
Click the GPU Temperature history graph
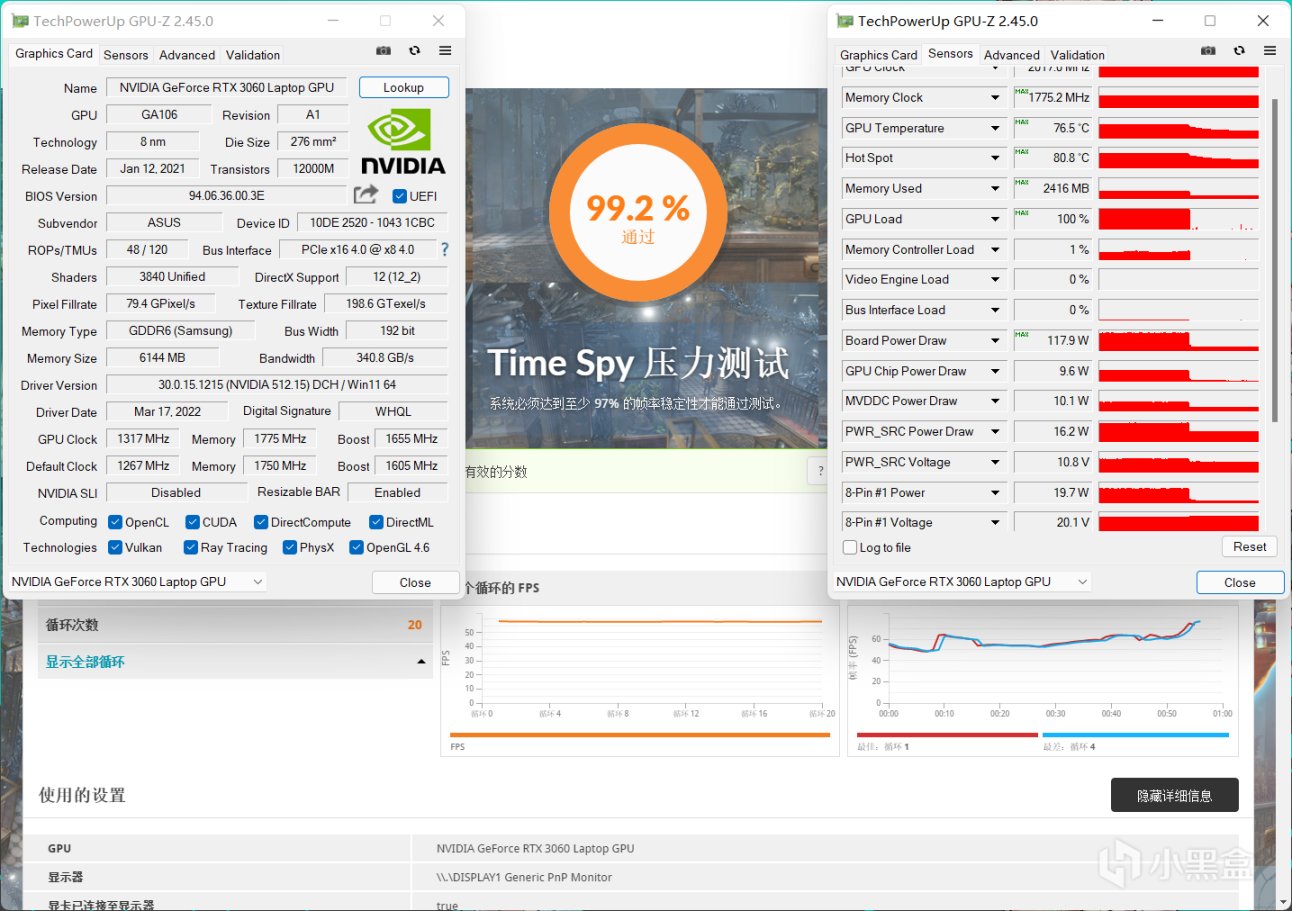1178,128
